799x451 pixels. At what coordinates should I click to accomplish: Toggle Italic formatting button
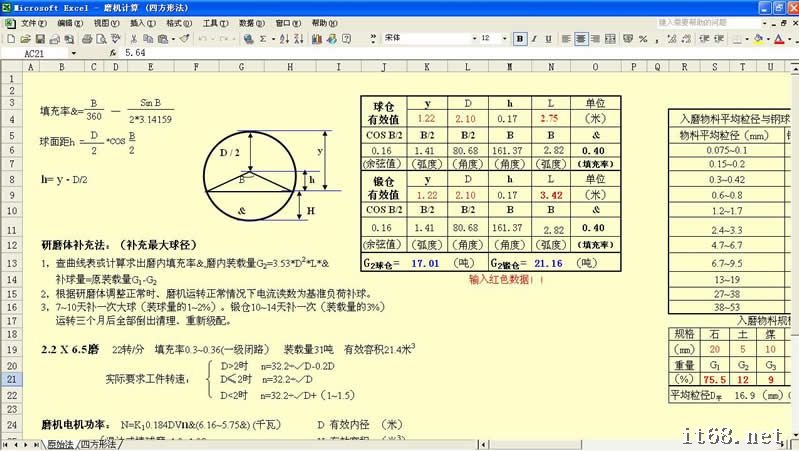[535, 38]
